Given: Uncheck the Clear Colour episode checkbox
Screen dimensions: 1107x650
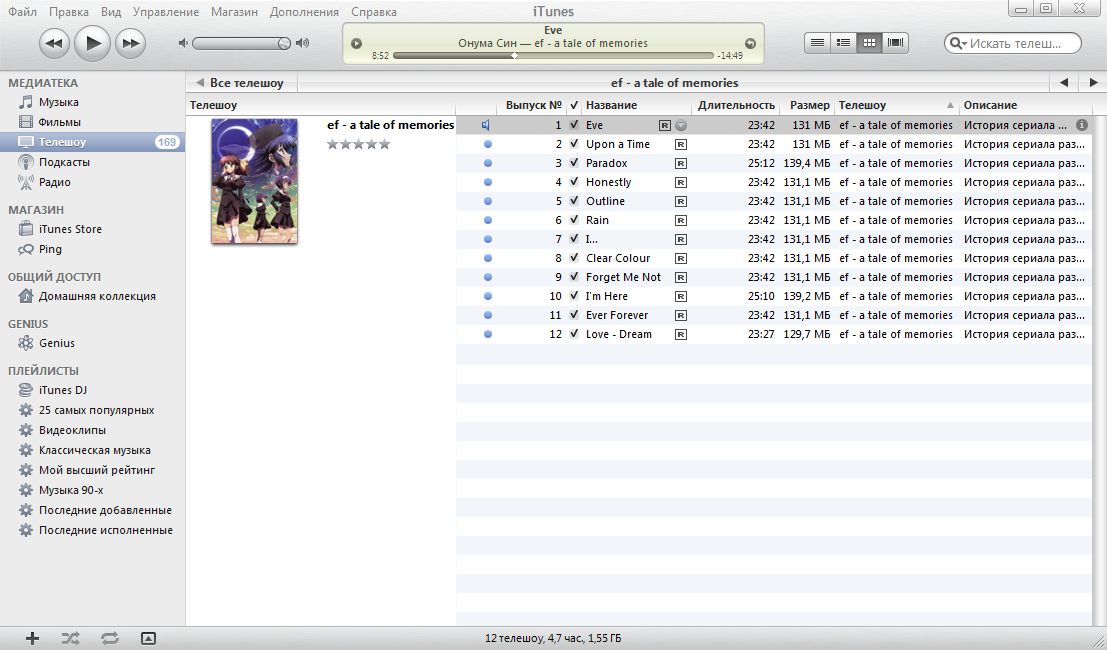Looking at the screenshot, I should click(574, 258).
